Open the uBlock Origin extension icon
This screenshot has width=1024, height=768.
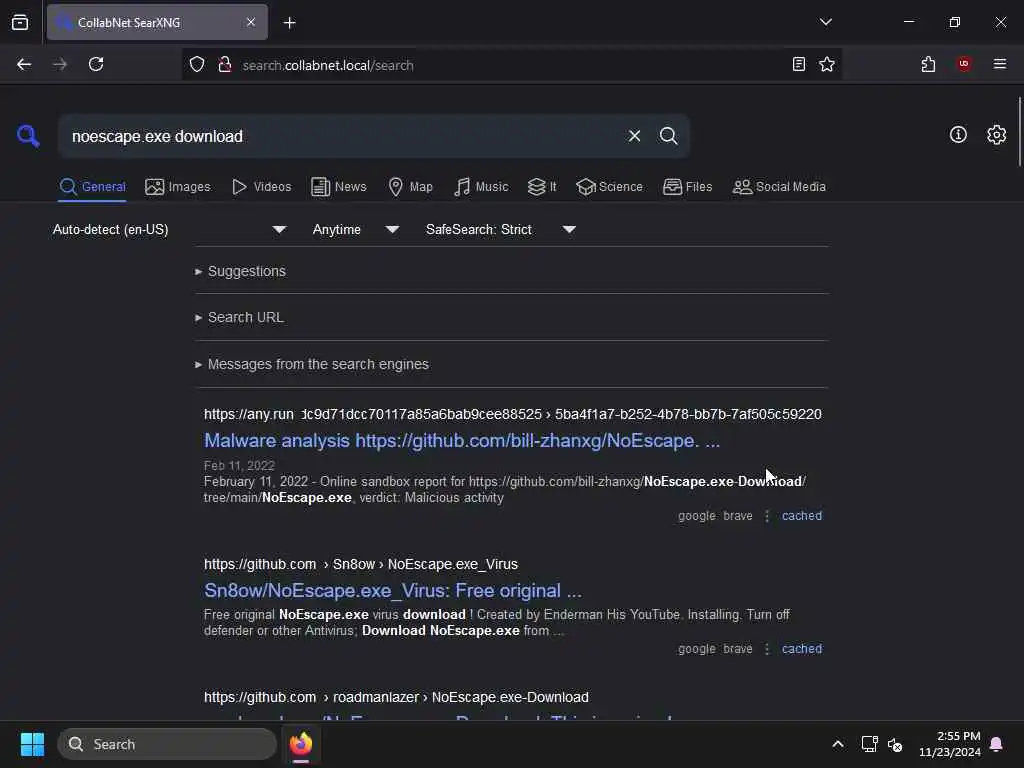(x=964, y=64)
